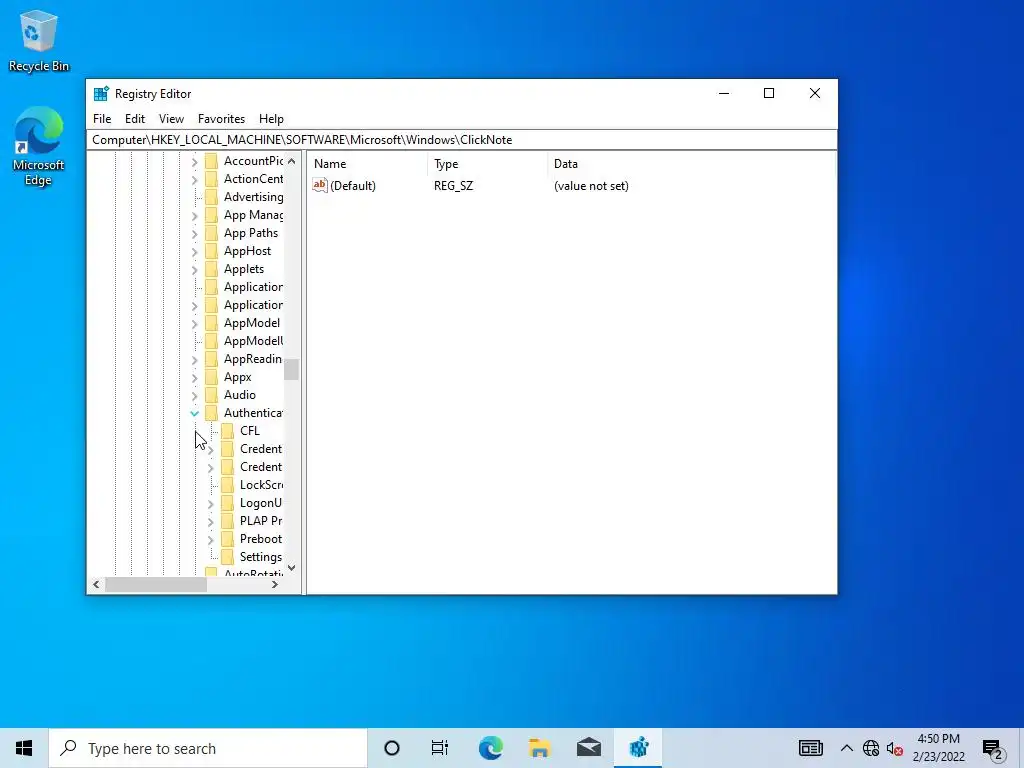Viewport: 1024px width, 768px height.
Task: Open the clock showing 4:50 PM
Action: point(938,748)
